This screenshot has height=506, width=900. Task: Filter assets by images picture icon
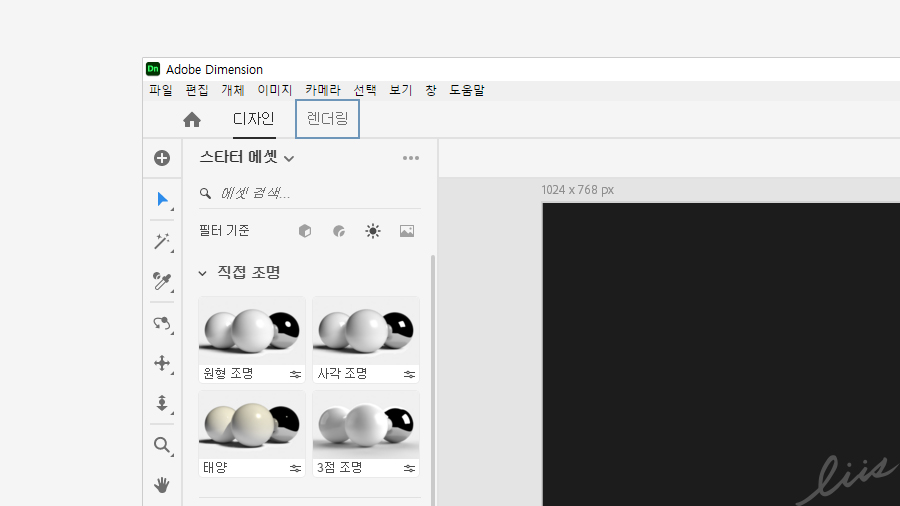pyautogui.click(x=407, y=231)
